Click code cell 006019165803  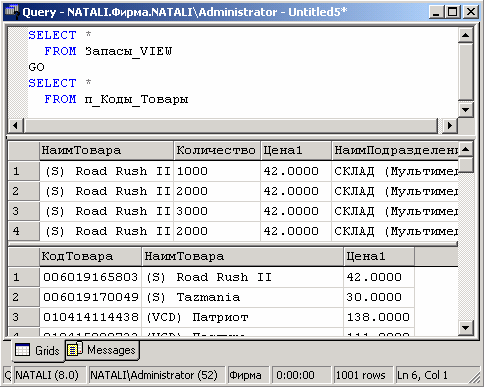(91, 277)
